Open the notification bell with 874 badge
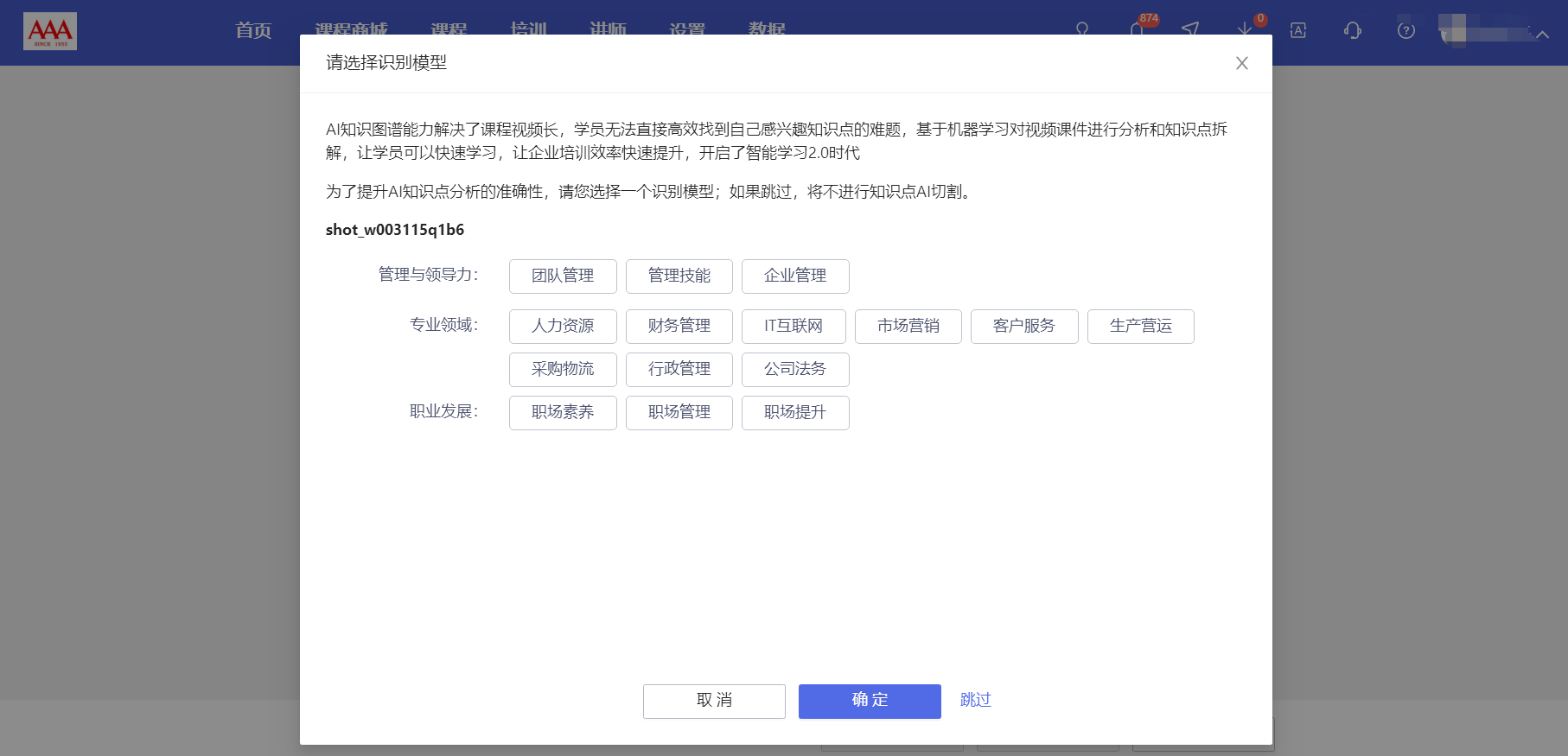1568x756 pixels. coord(1138,29)
